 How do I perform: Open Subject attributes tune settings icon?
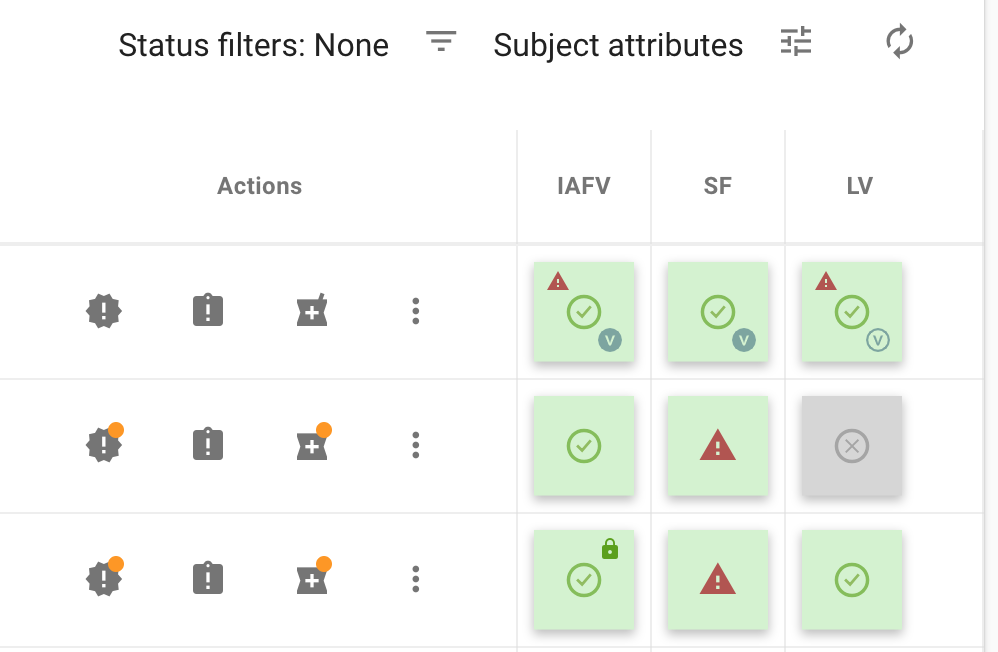point(796,42)
